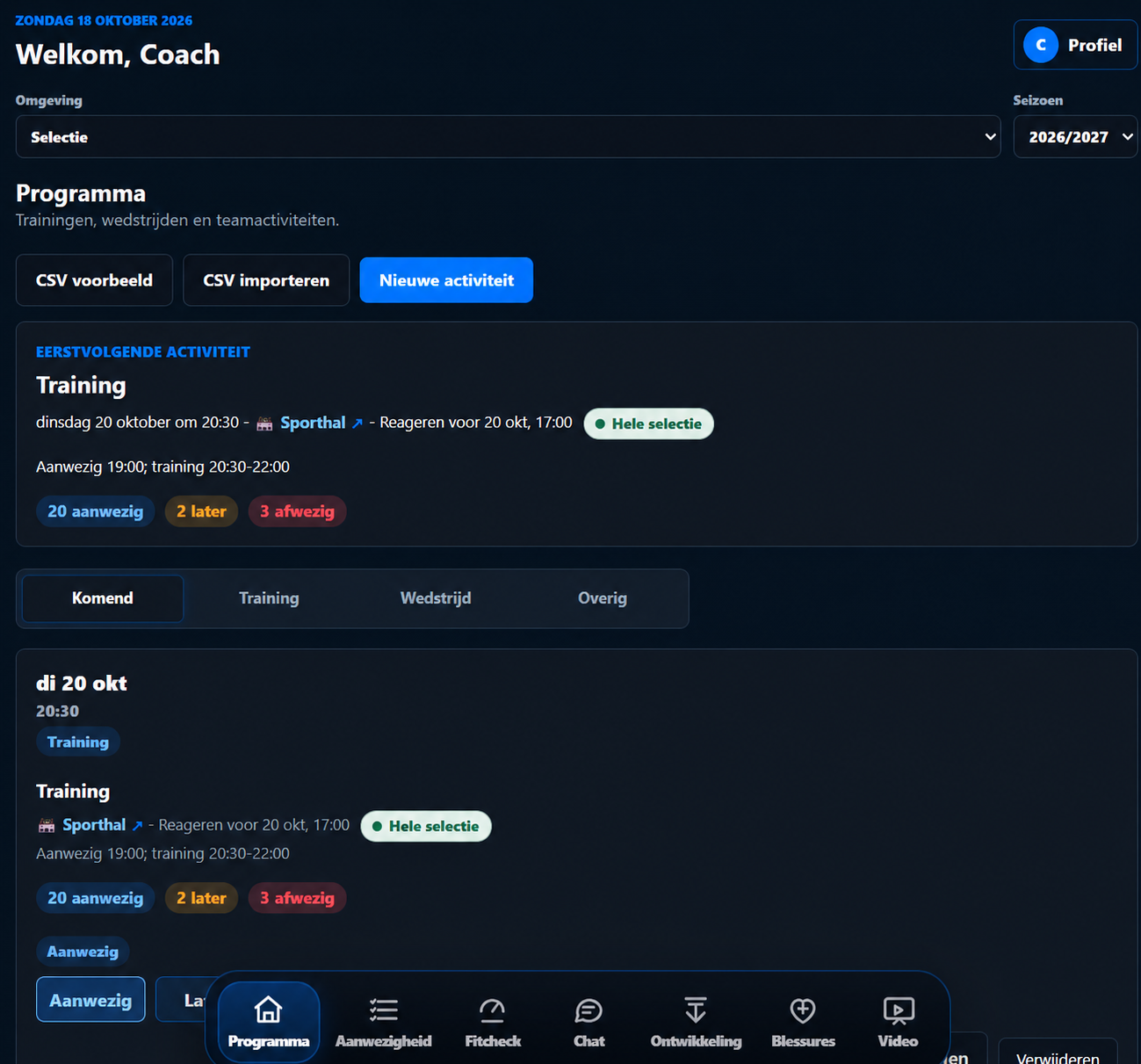Click the 'Welkom, Coach' heading
This screenshot has width=1141, height=1064.
pyautogui.click(x=118, y=54)
